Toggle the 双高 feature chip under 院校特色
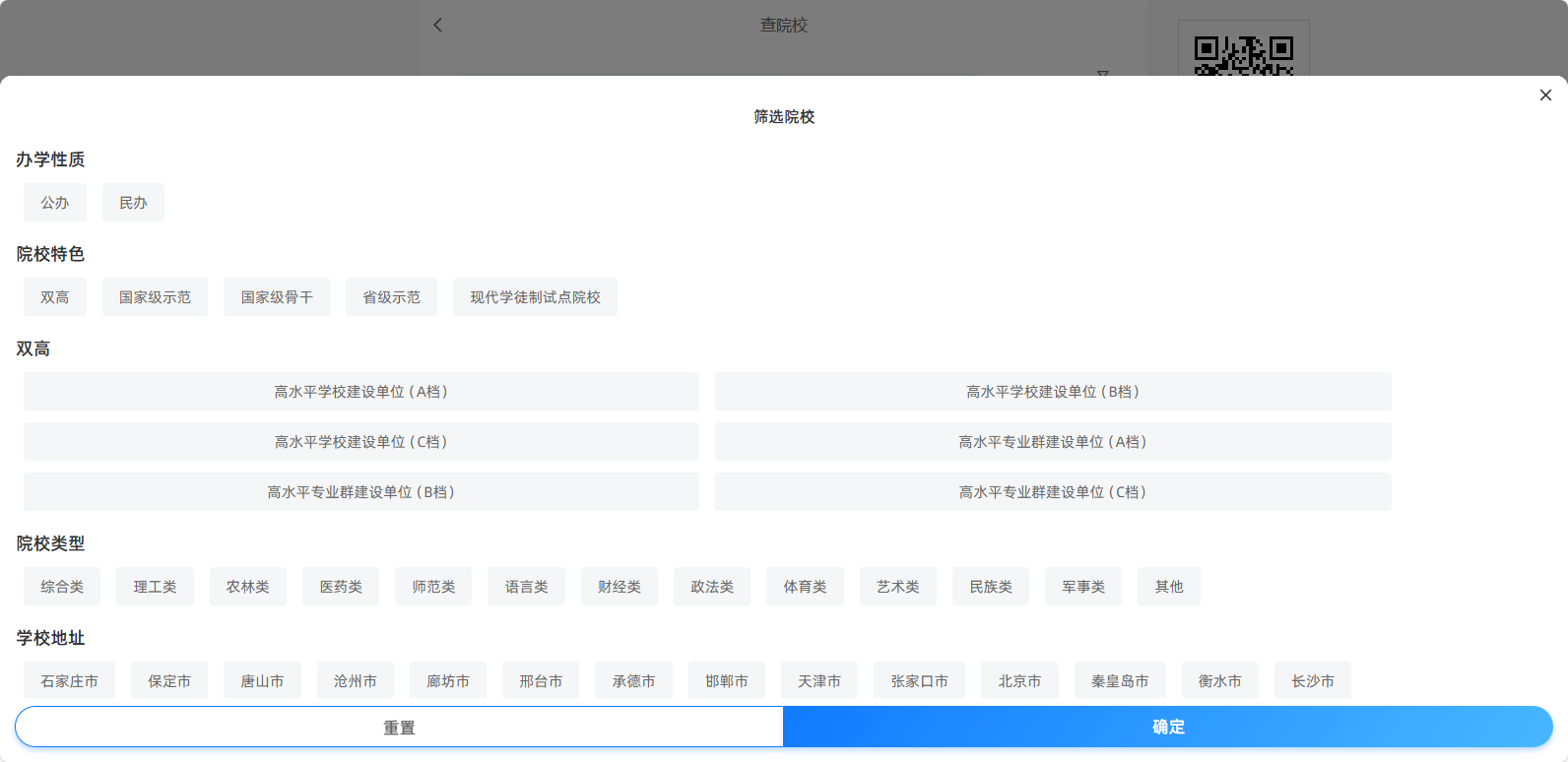Screen dimensions: 1568x762 [x=55, y=297]
